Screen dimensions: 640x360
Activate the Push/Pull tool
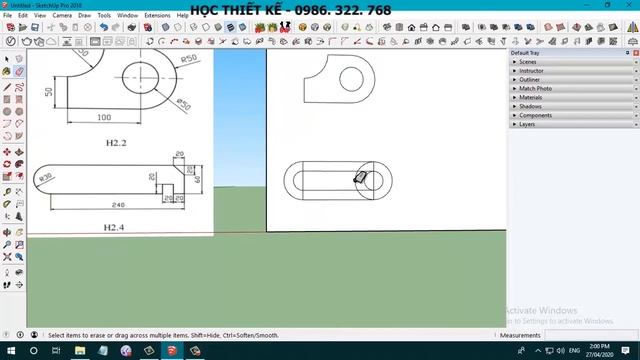pos(19,152)
